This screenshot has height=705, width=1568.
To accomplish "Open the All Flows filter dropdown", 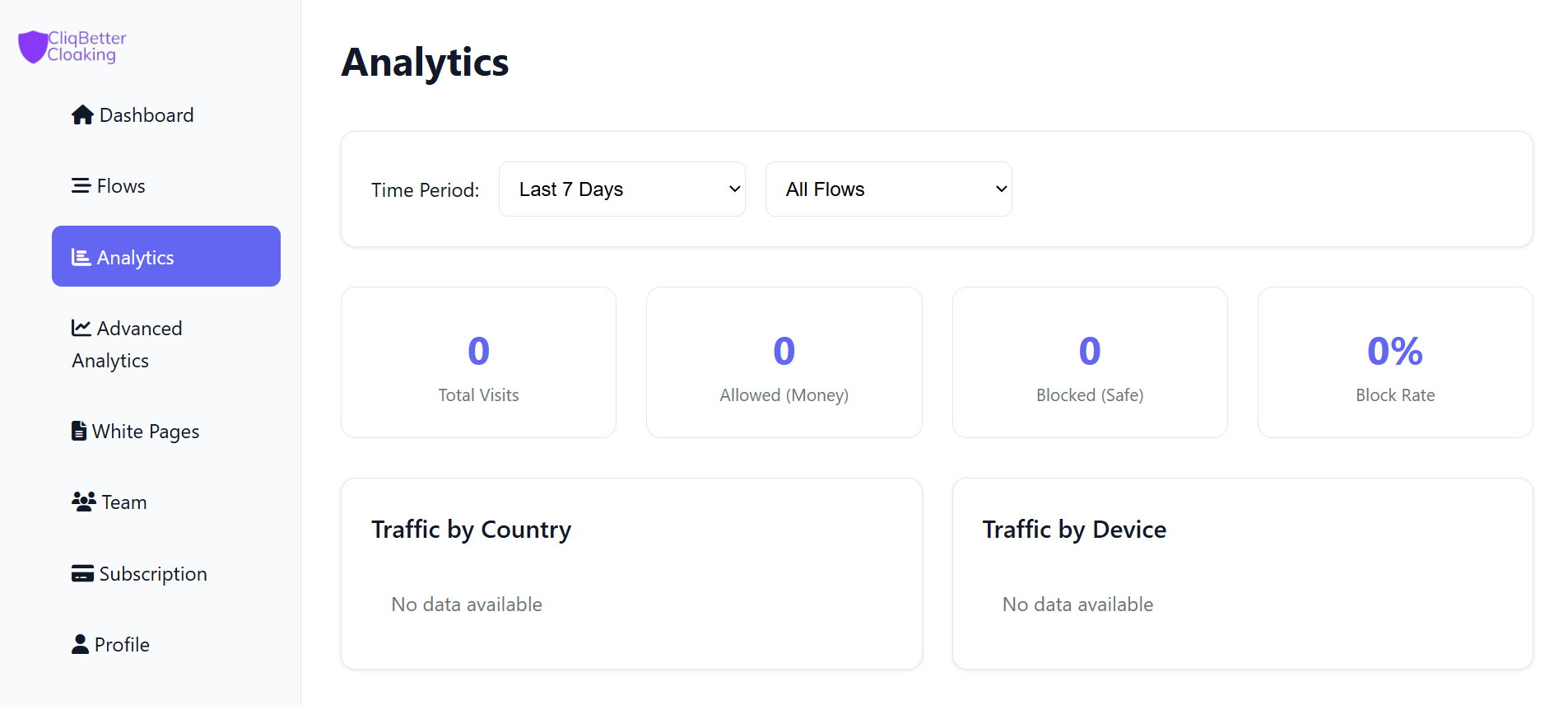I will (889, 189).
